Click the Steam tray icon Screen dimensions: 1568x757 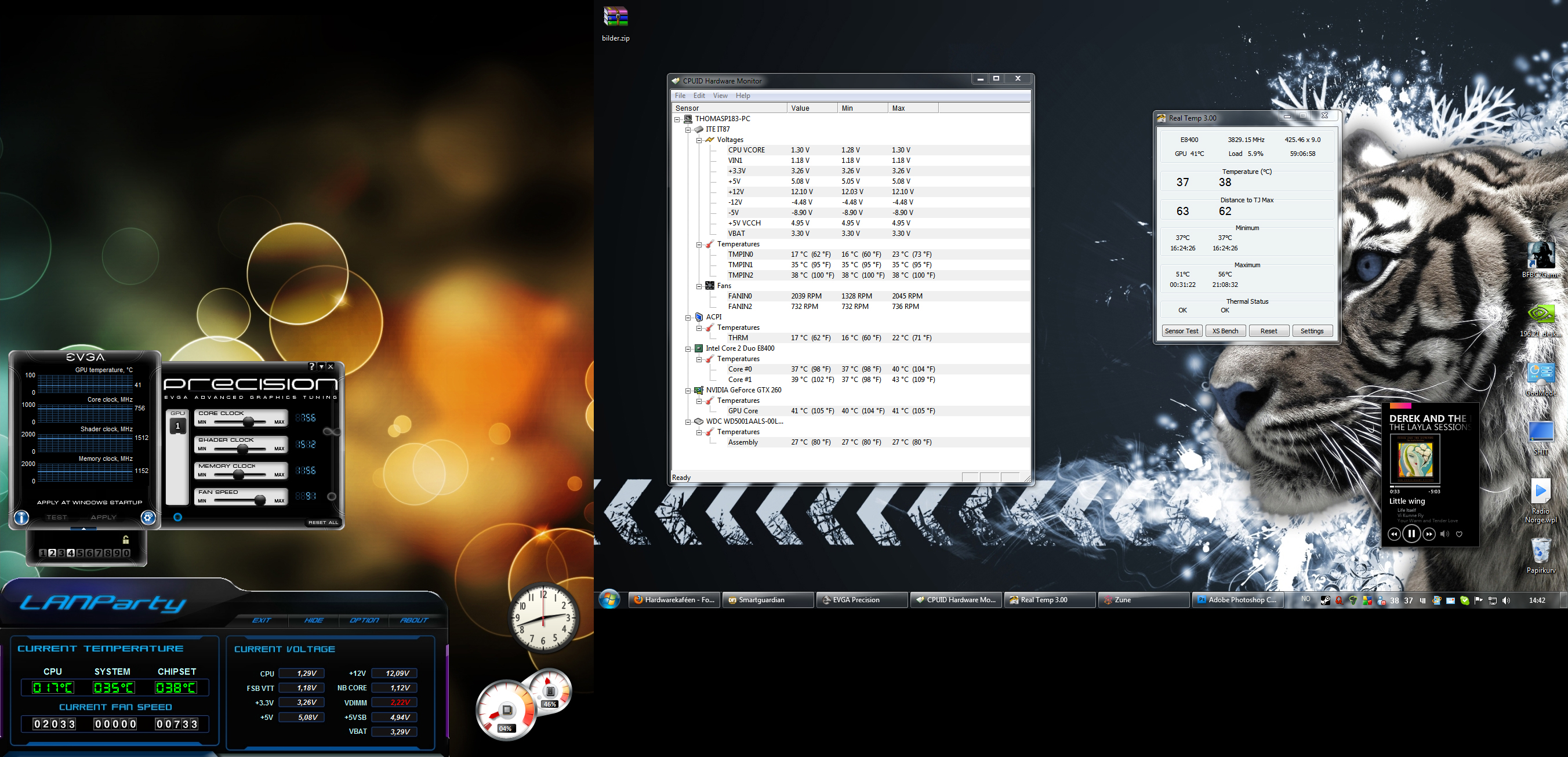click(1324, 600)
